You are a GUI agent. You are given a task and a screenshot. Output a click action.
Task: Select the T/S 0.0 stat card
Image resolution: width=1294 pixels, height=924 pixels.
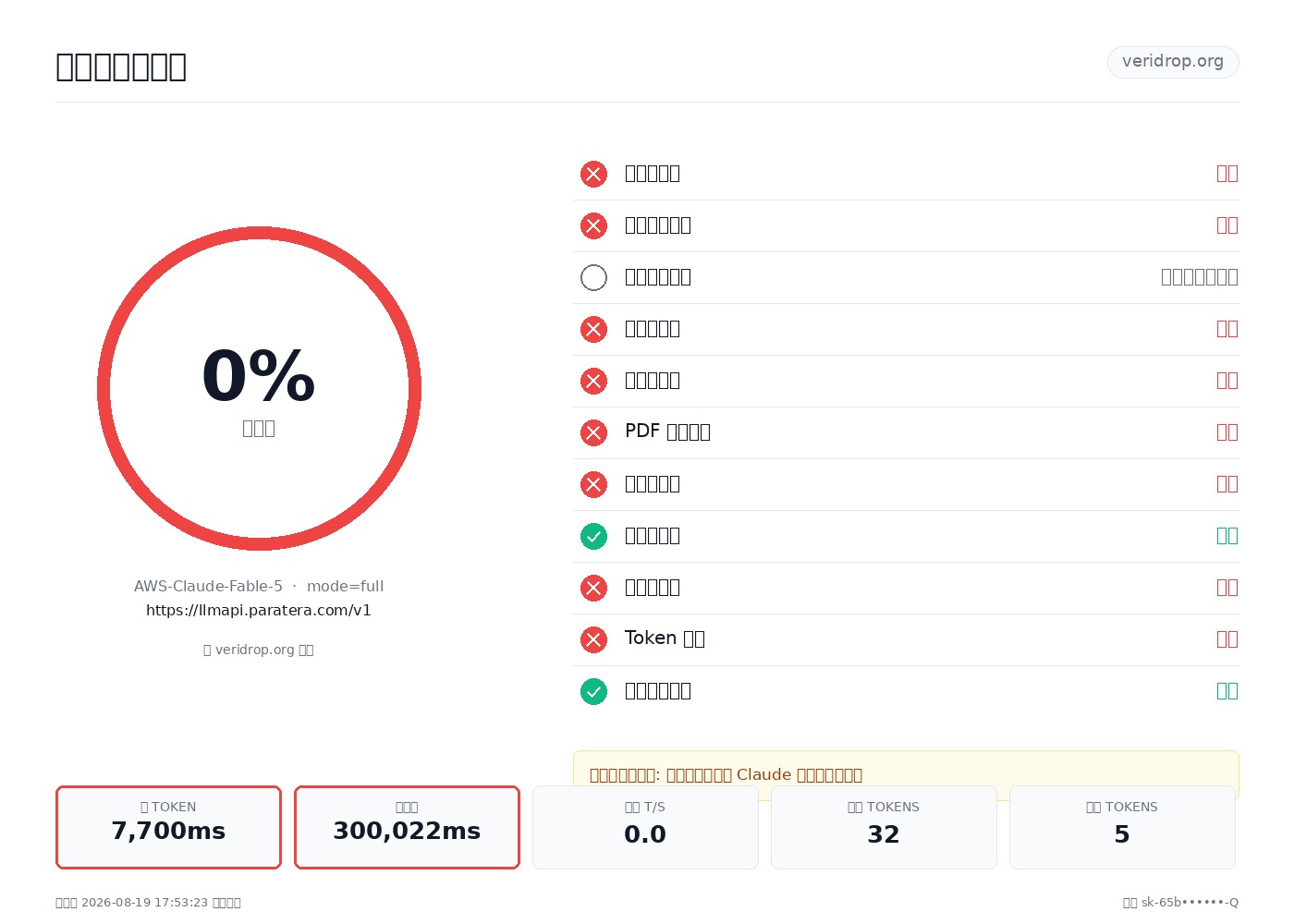[645, 827]
